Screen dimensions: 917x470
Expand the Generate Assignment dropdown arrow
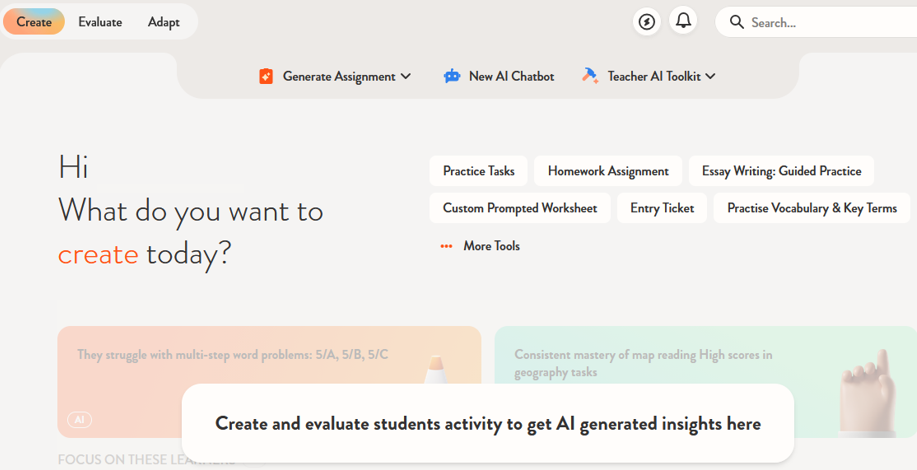click(406, 76)
